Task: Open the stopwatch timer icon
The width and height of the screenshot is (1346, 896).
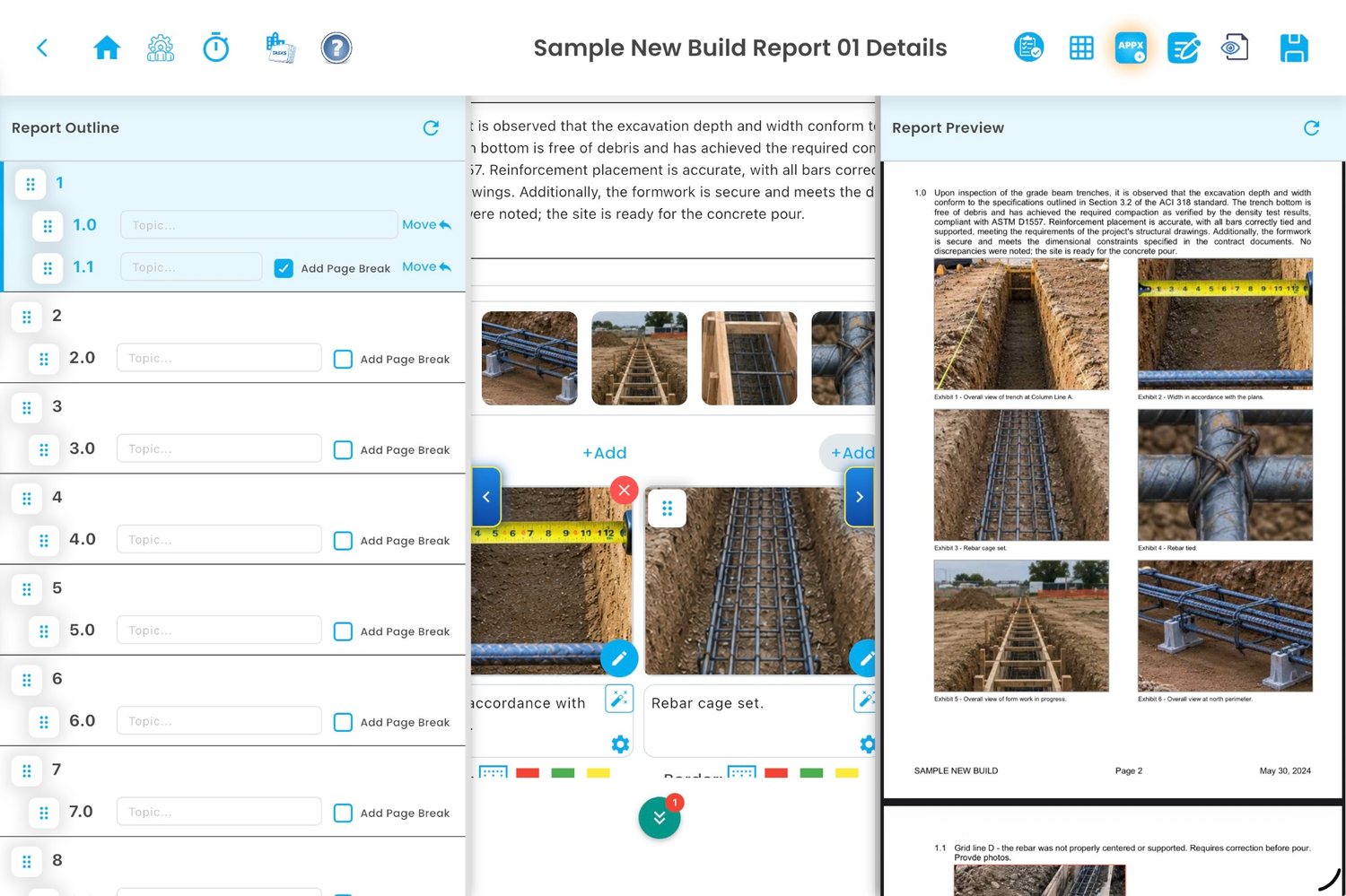Action: (x=216, y=48)
